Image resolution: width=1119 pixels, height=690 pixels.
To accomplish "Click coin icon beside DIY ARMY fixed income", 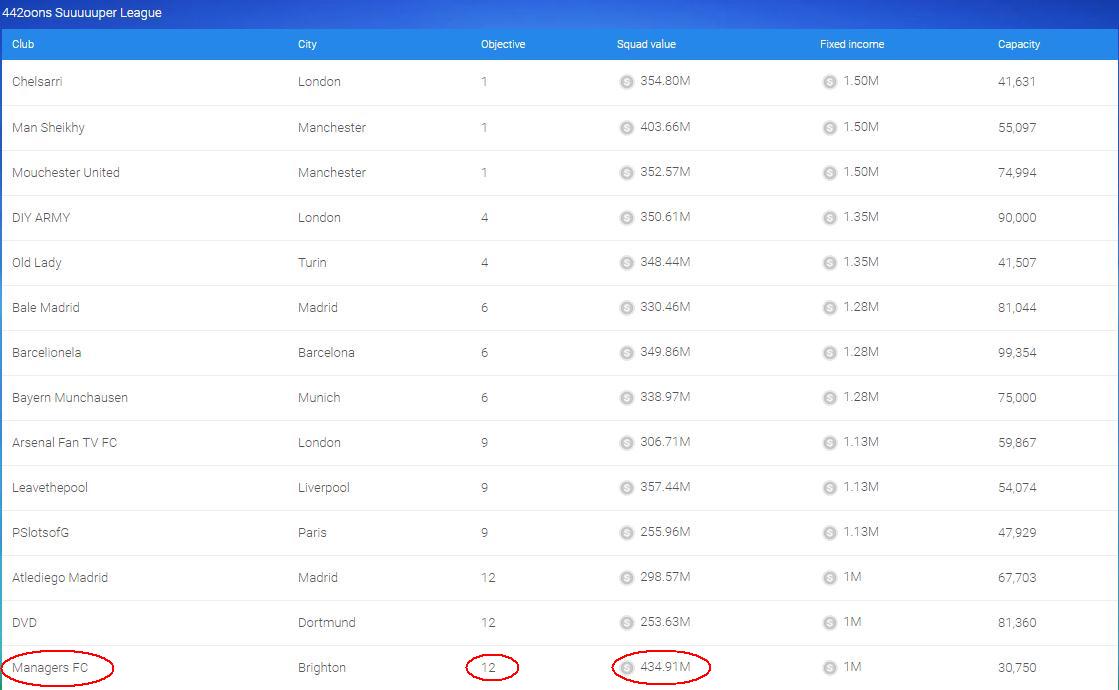I will tap(829, 218).
